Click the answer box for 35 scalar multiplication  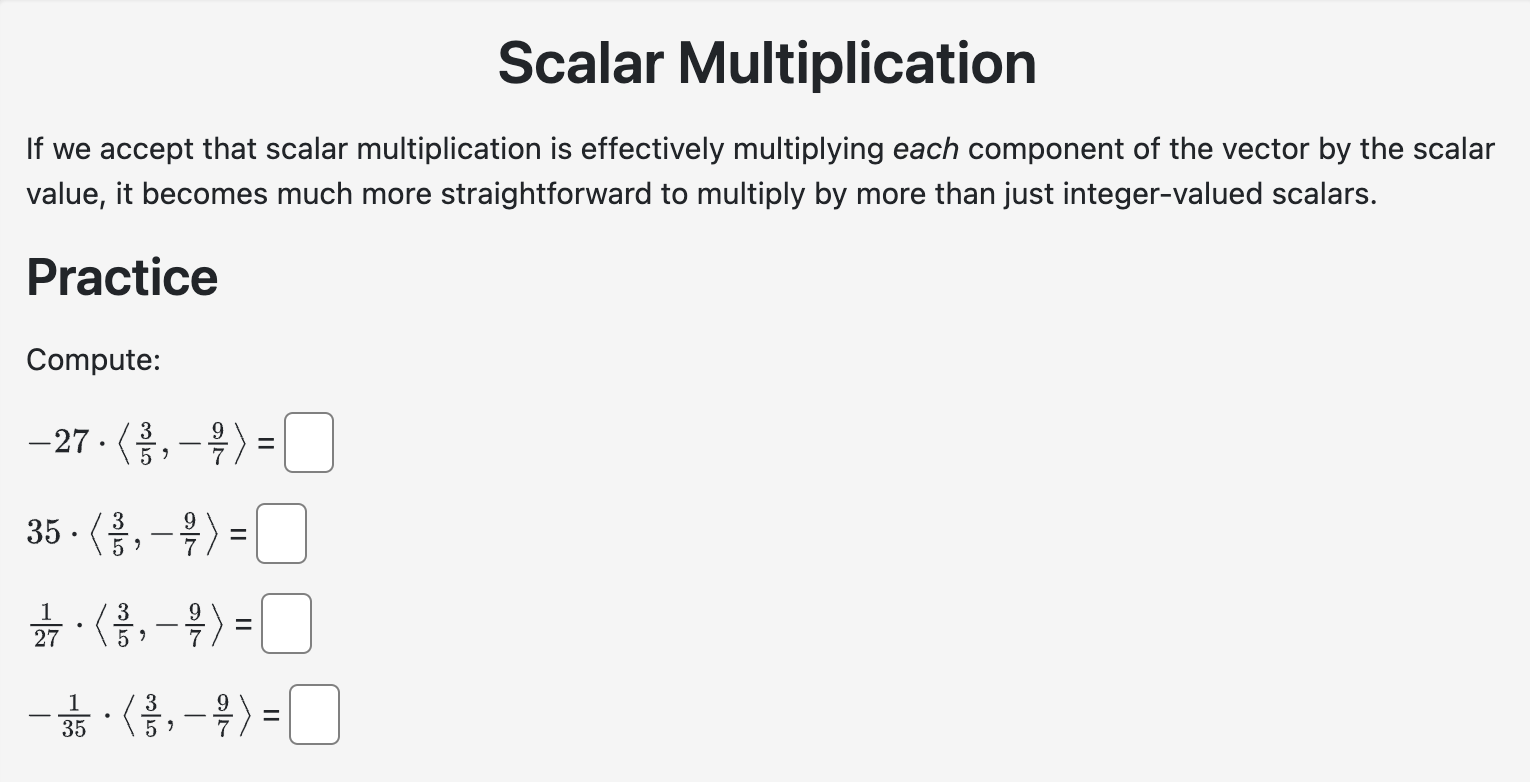281,533
